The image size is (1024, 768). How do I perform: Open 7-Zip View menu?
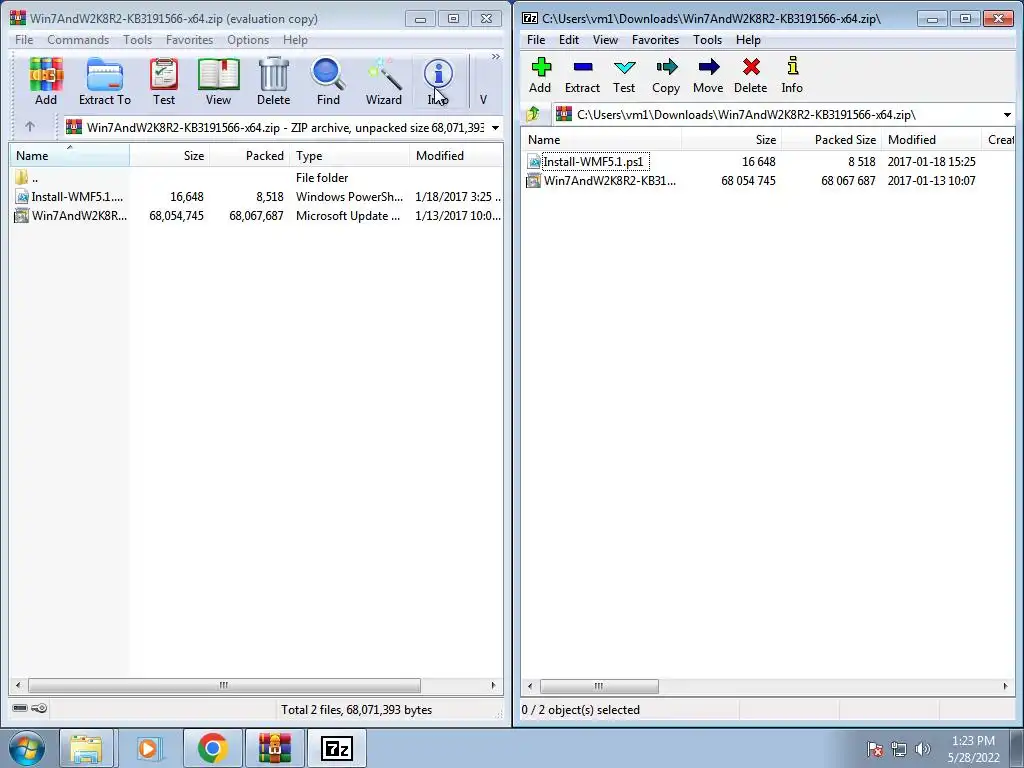pyautogui.click(x=605, y=40)
